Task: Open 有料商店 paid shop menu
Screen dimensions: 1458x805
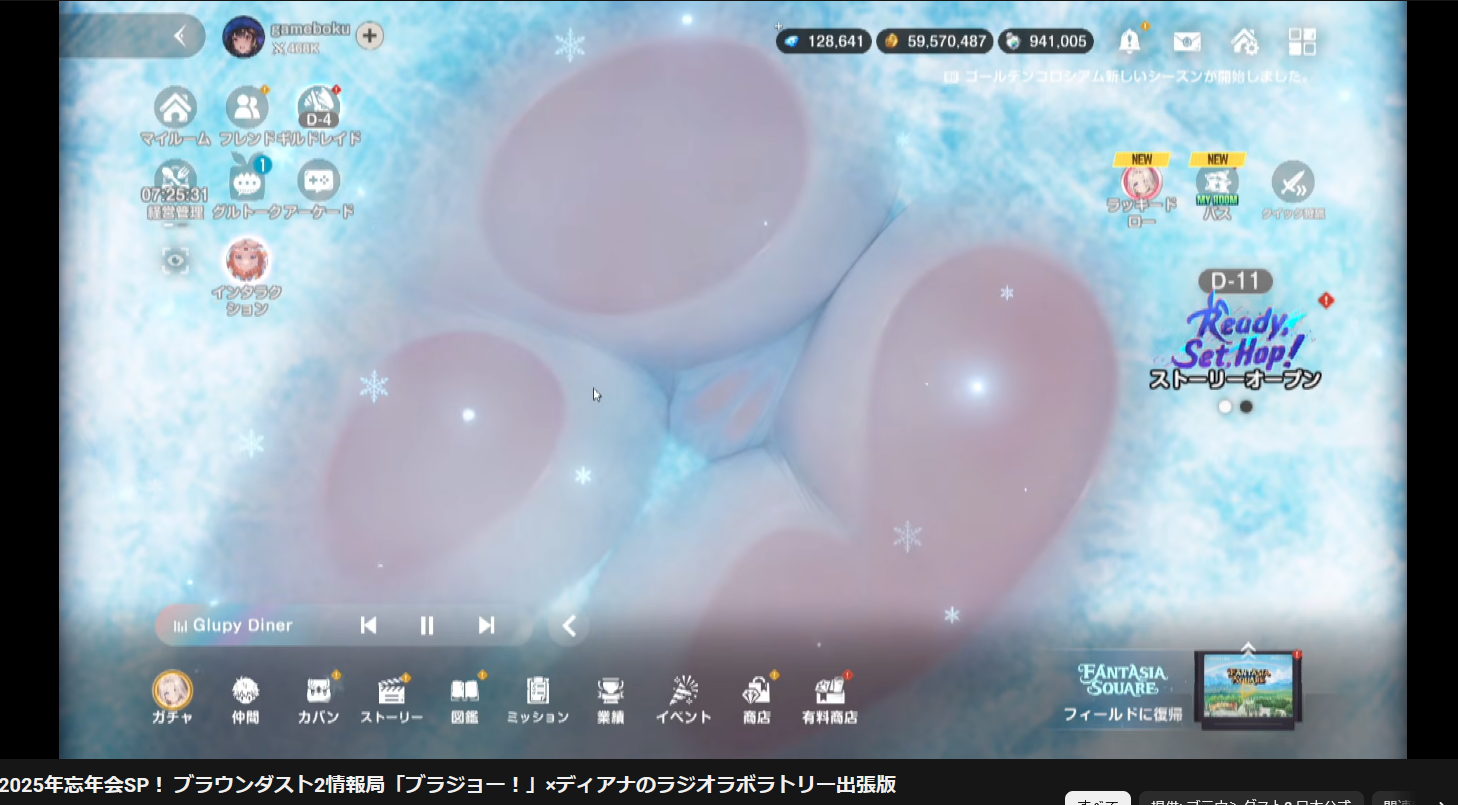Action: click(x=830, y=699)
